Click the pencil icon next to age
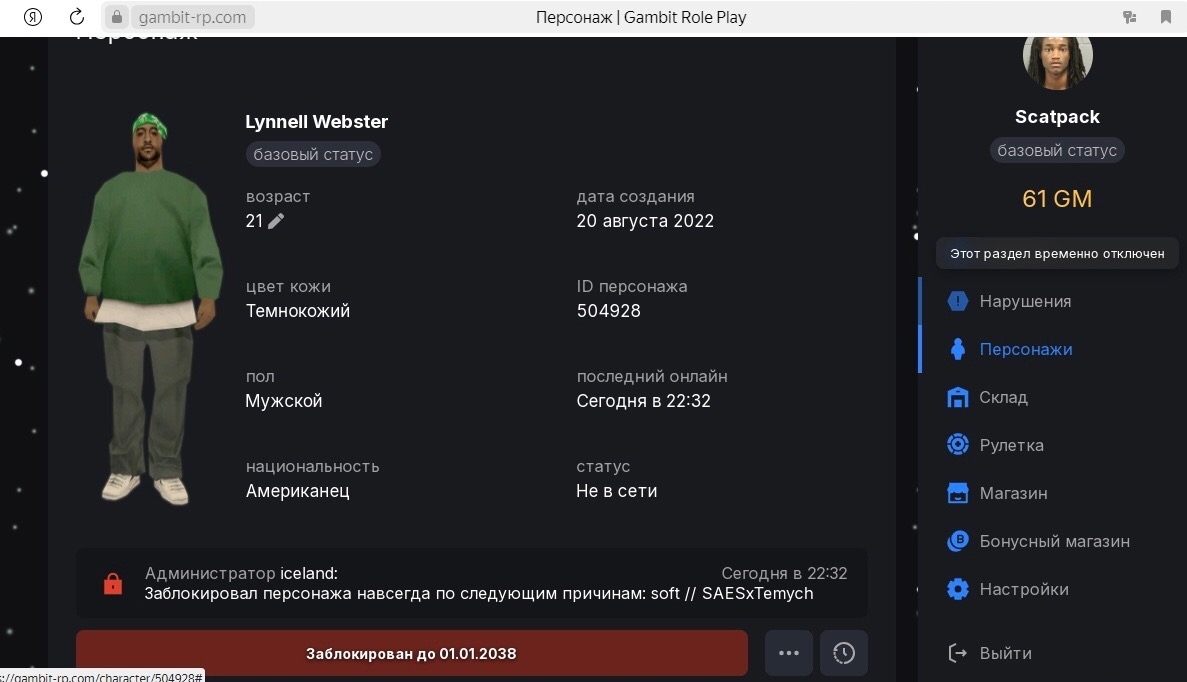This screenshot has height=682, width=1187. click(276, 221)
